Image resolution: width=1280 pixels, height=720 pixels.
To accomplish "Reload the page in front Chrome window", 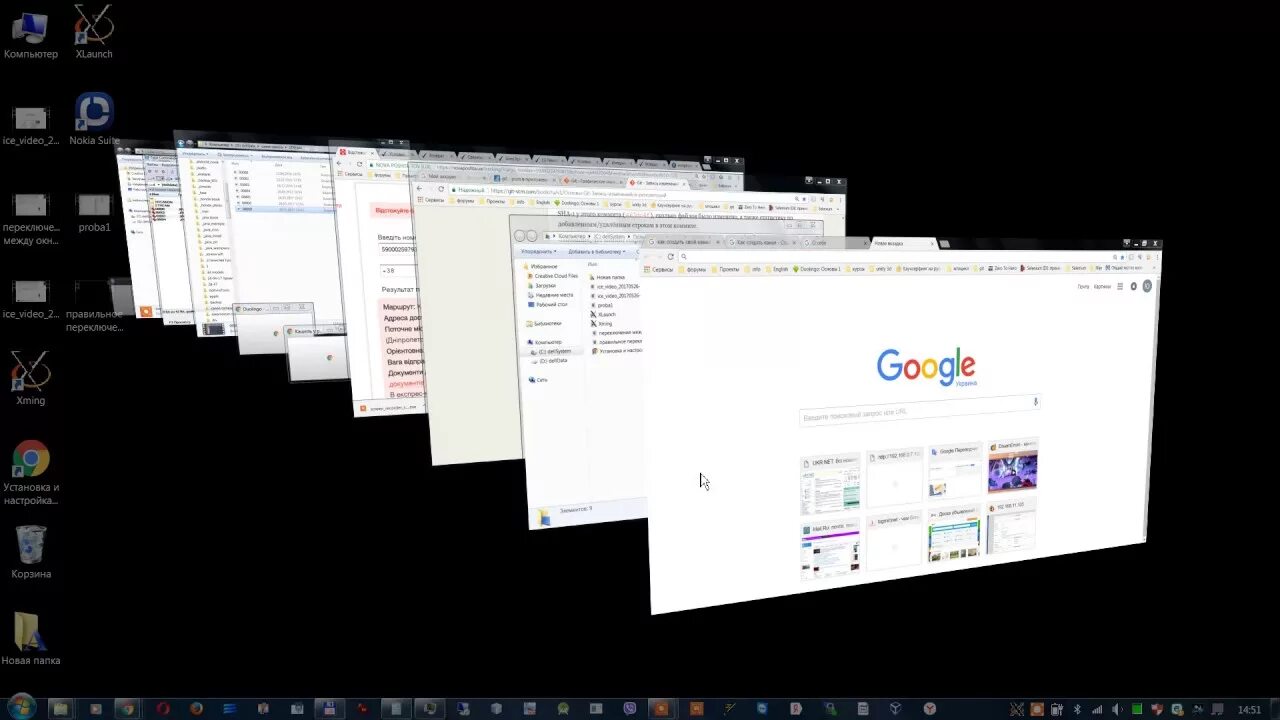I will [x=670, y=256].
